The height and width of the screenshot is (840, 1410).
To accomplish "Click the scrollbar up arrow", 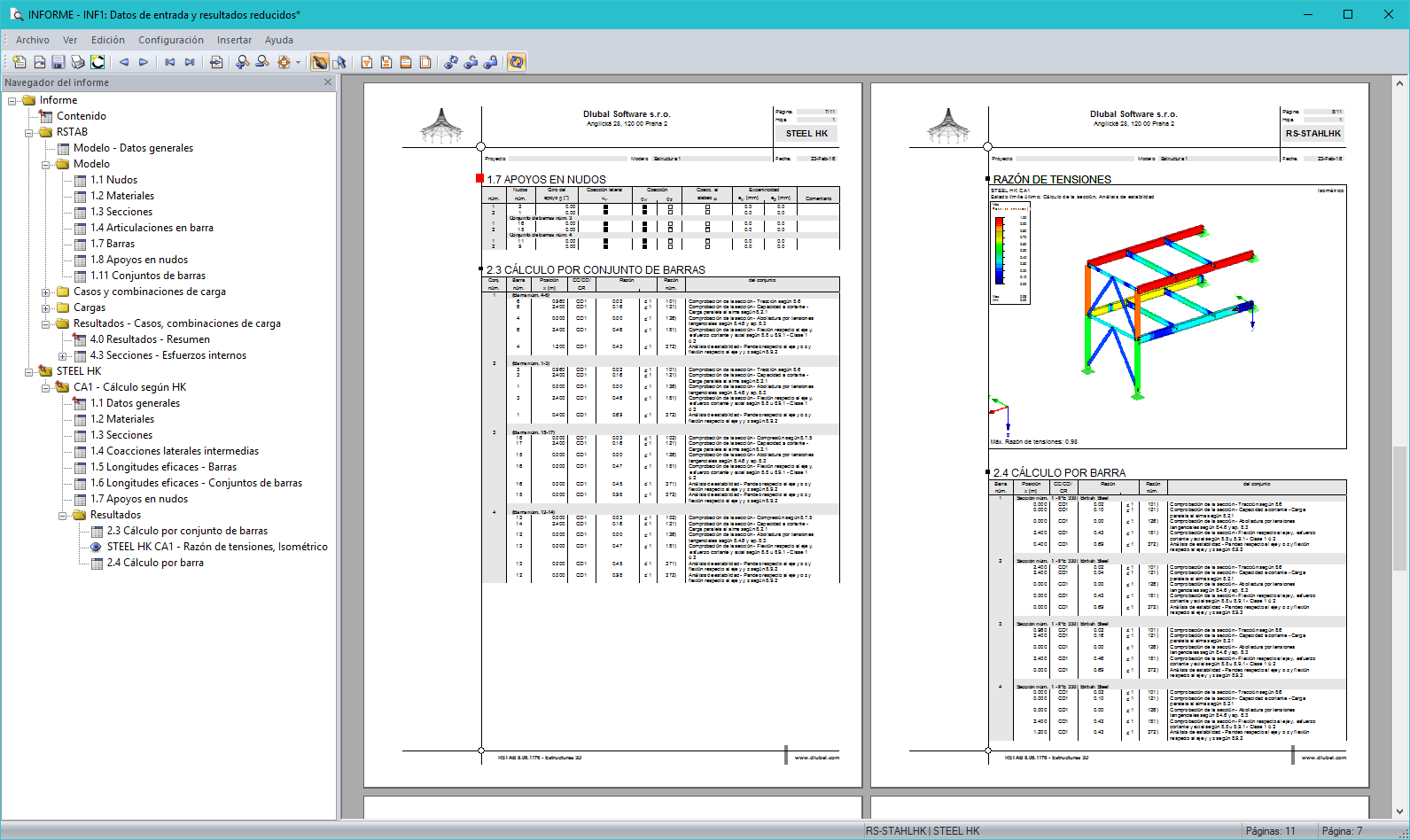I will tap(1399, 83).
